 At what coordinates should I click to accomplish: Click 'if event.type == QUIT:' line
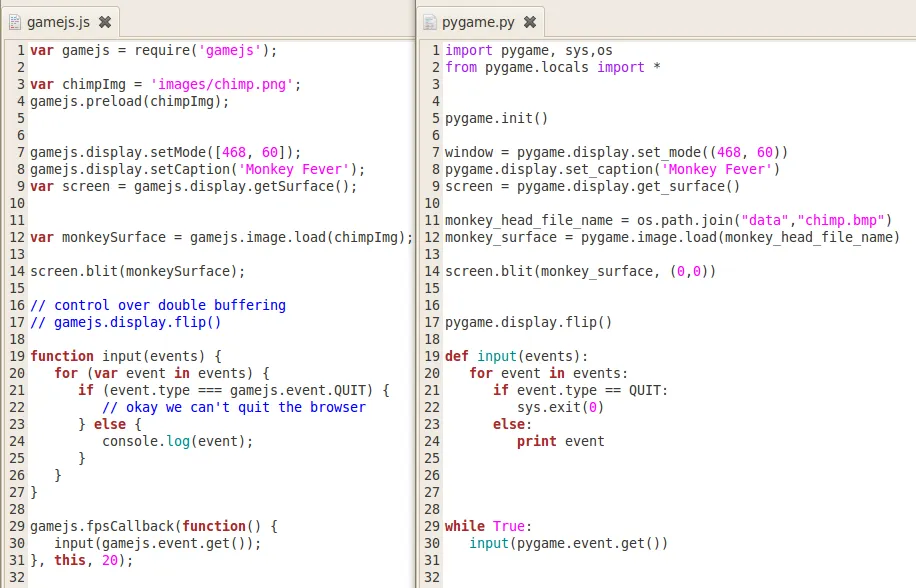[580, 390]
